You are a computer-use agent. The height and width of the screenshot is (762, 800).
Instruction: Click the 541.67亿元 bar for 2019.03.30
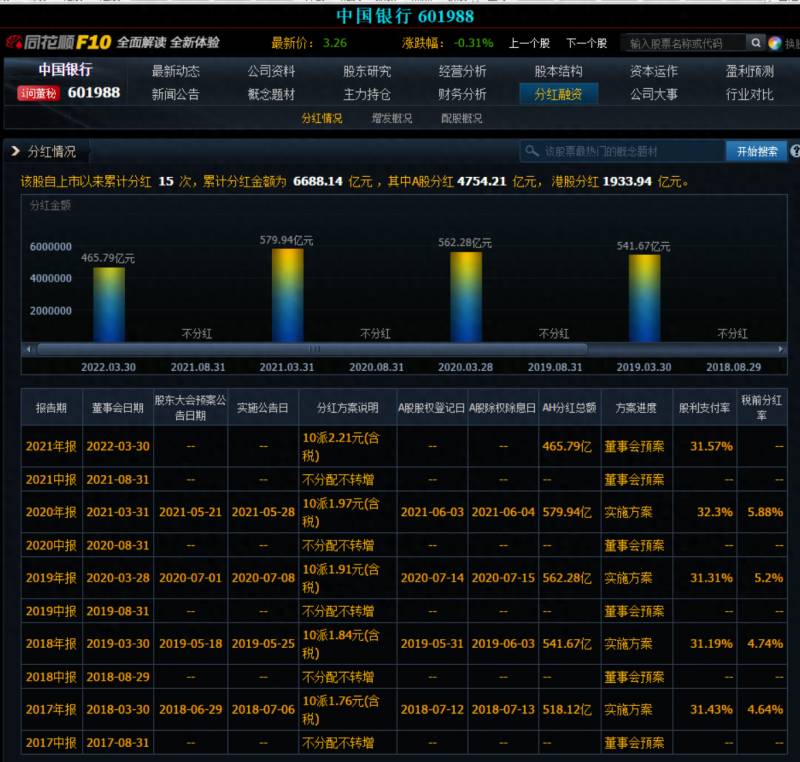(x=644, y=298)
